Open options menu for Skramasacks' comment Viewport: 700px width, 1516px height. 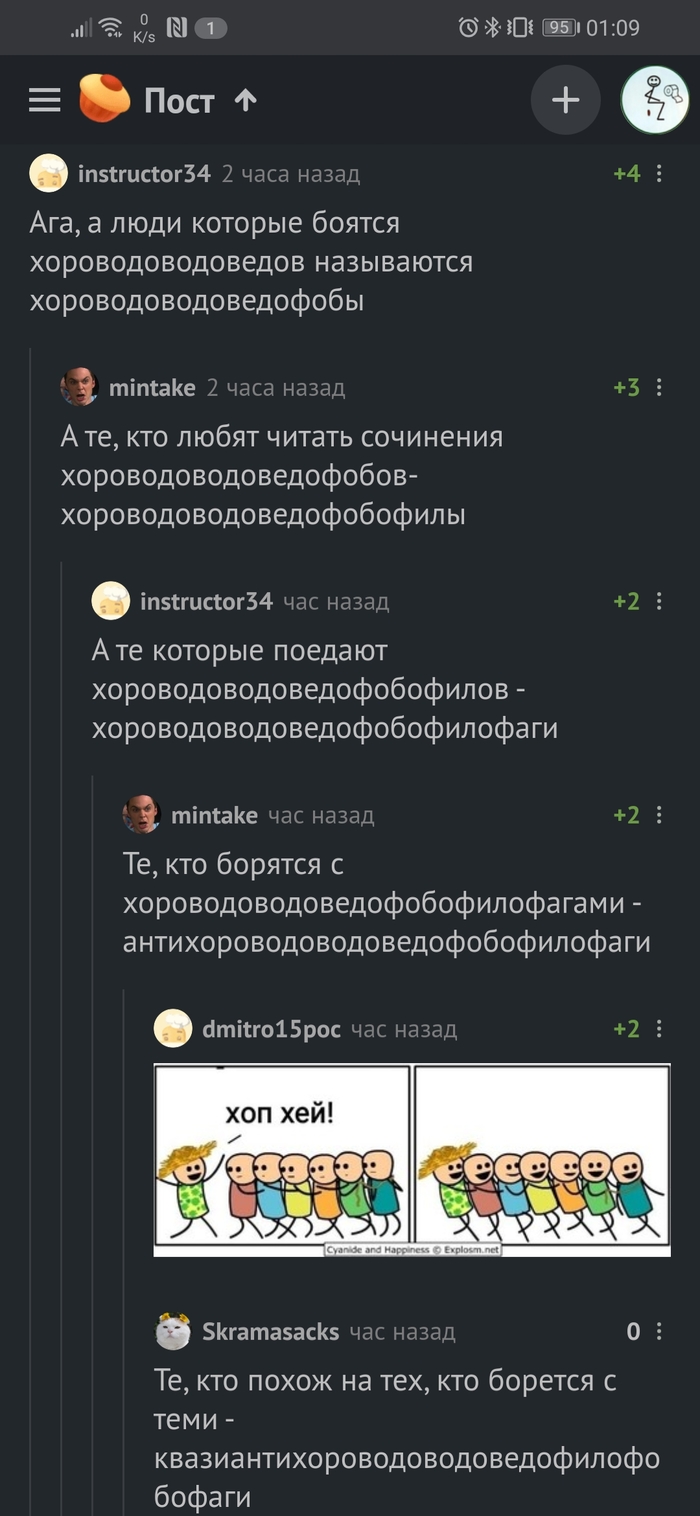[659, 1332]
